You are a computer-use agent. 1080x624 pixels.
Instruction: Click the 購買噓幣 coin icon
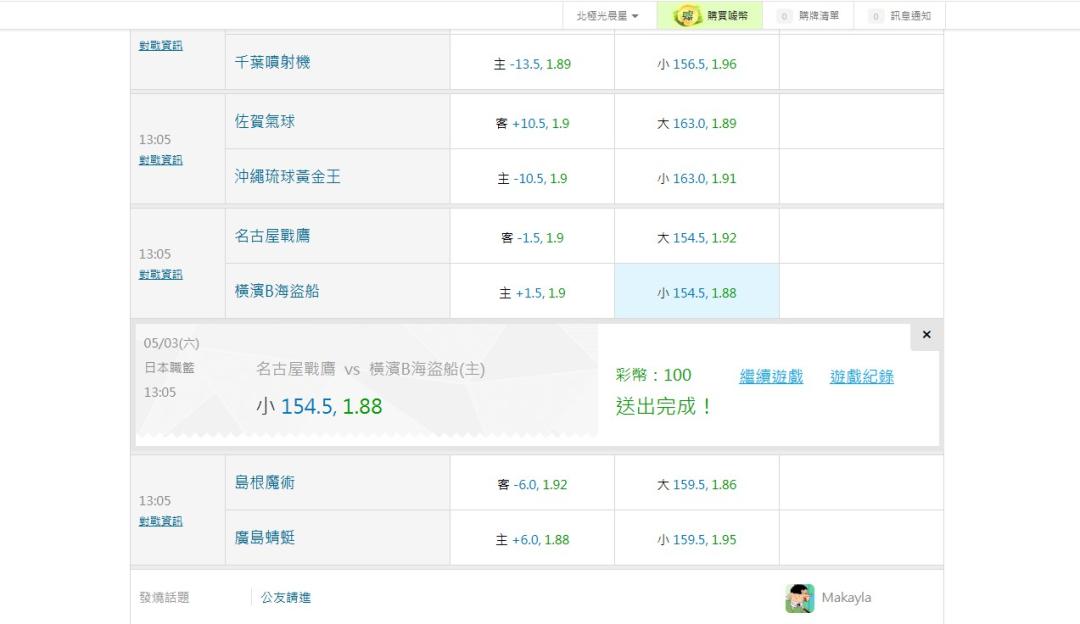pos(687,16)
